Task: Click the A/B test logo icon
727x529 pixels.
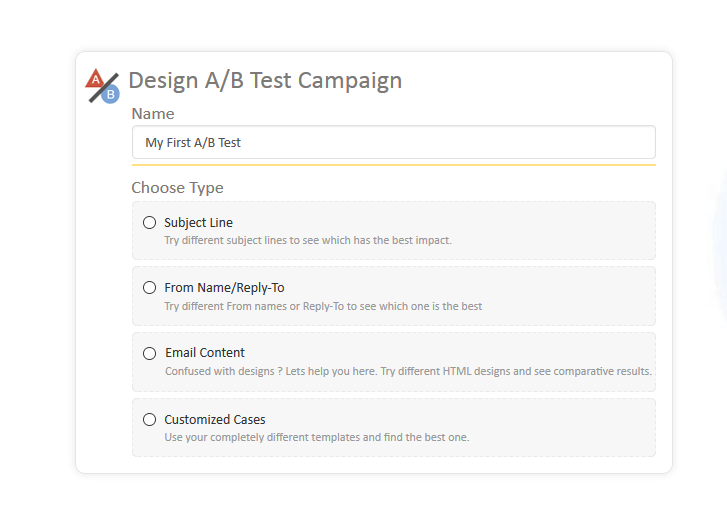Action: [102, 85]
